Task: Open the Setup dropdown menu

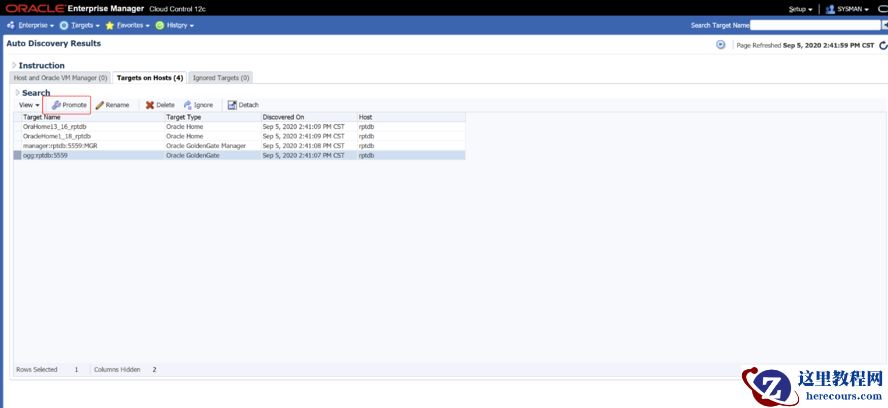Action: coord(800,9)
